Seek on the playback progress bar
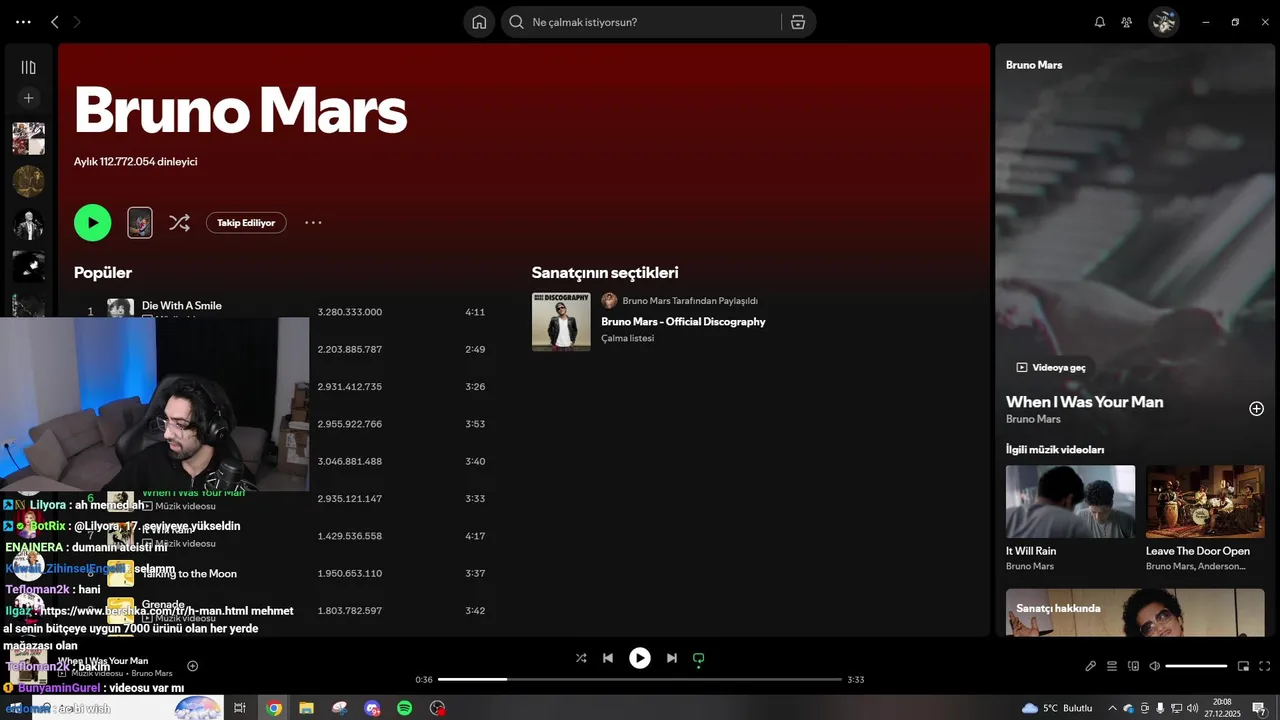Viewport: 1280px width, 720px height. [x=640, y=680]
